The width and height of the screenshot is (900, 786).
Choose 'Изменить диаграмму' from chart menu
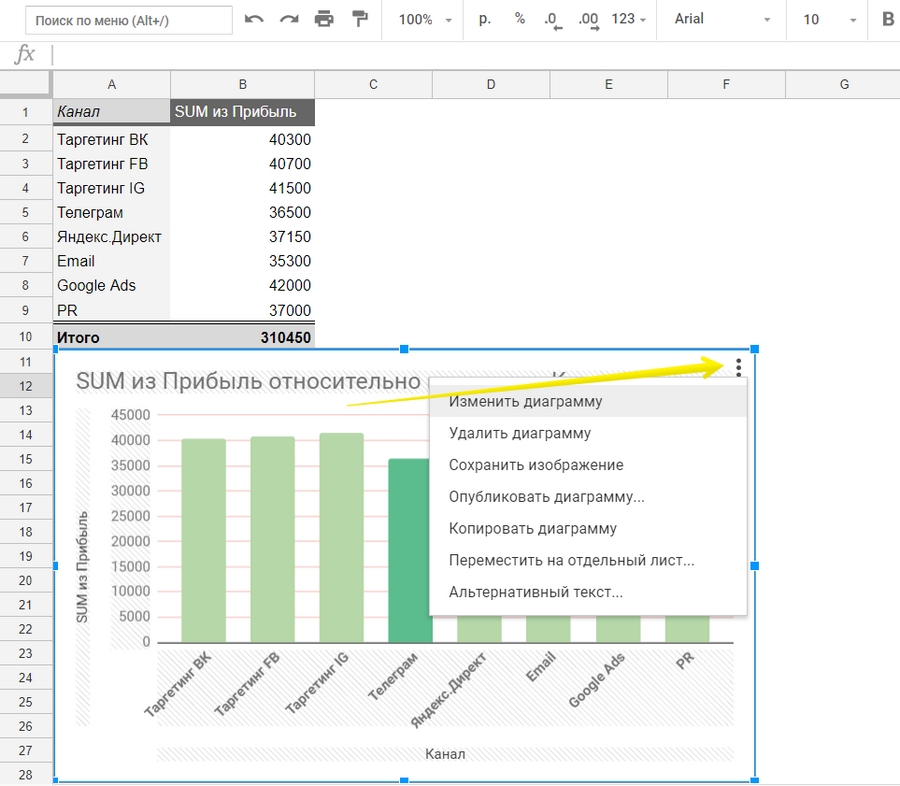[525, 402]
